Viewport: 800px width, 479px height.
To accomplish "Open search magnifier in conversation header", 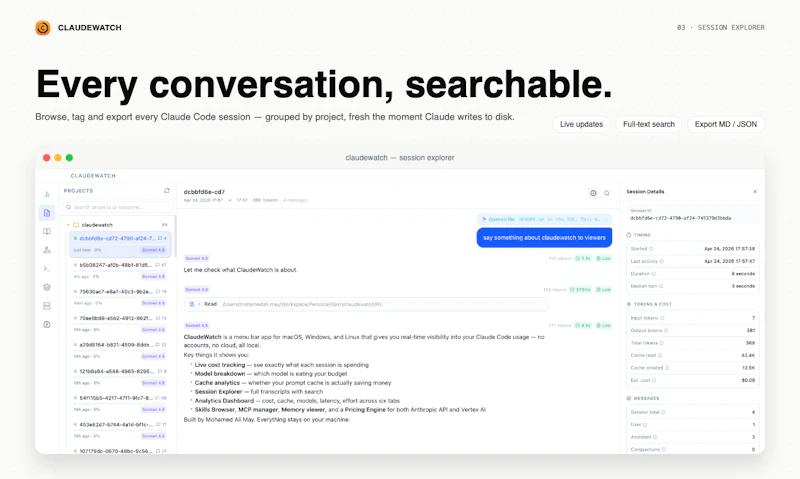I will [607, 193].
